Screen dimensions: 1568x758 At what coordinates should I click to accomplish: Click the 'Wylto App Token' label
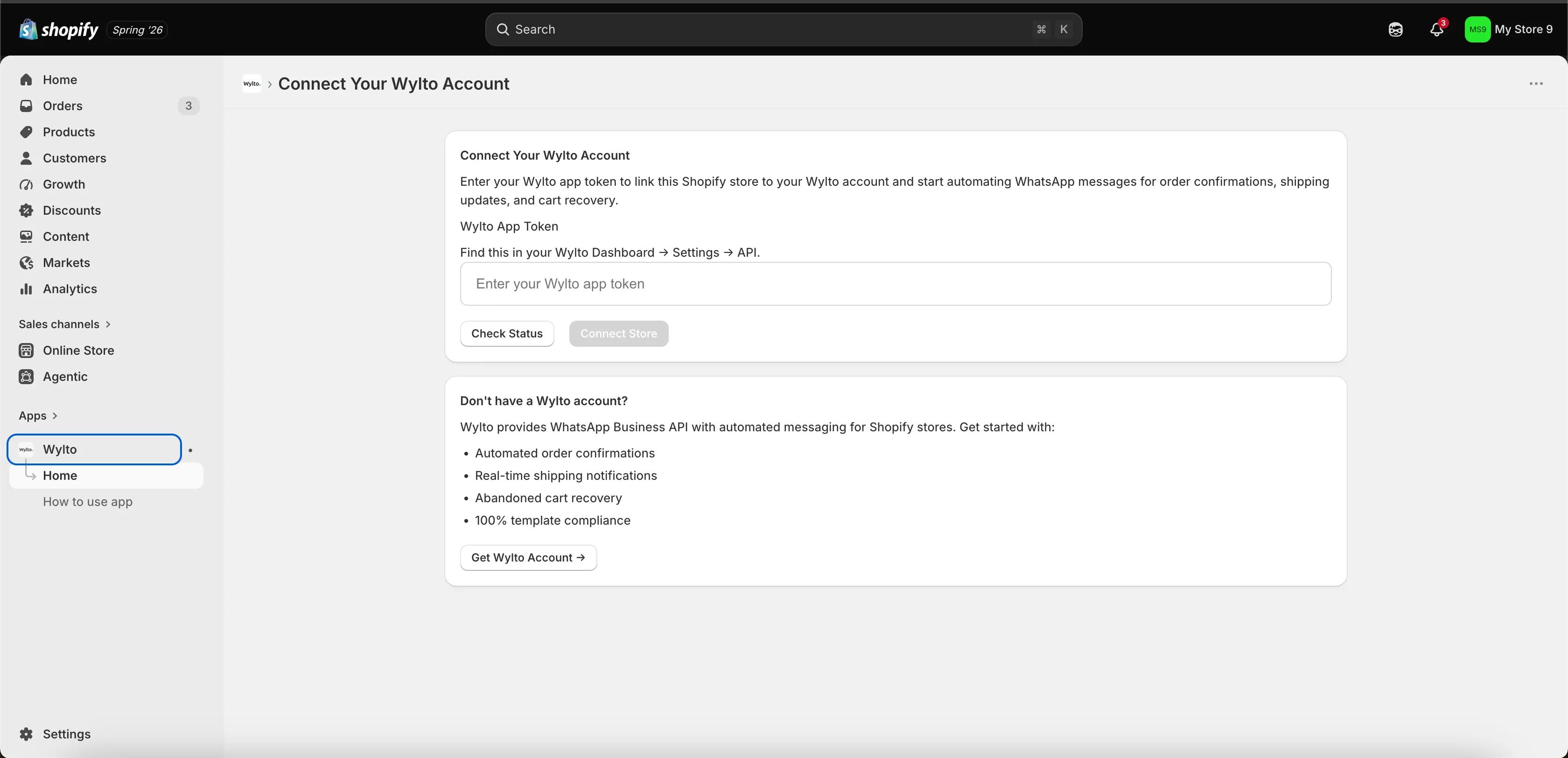pyautogui.click(x=509, y=226)
